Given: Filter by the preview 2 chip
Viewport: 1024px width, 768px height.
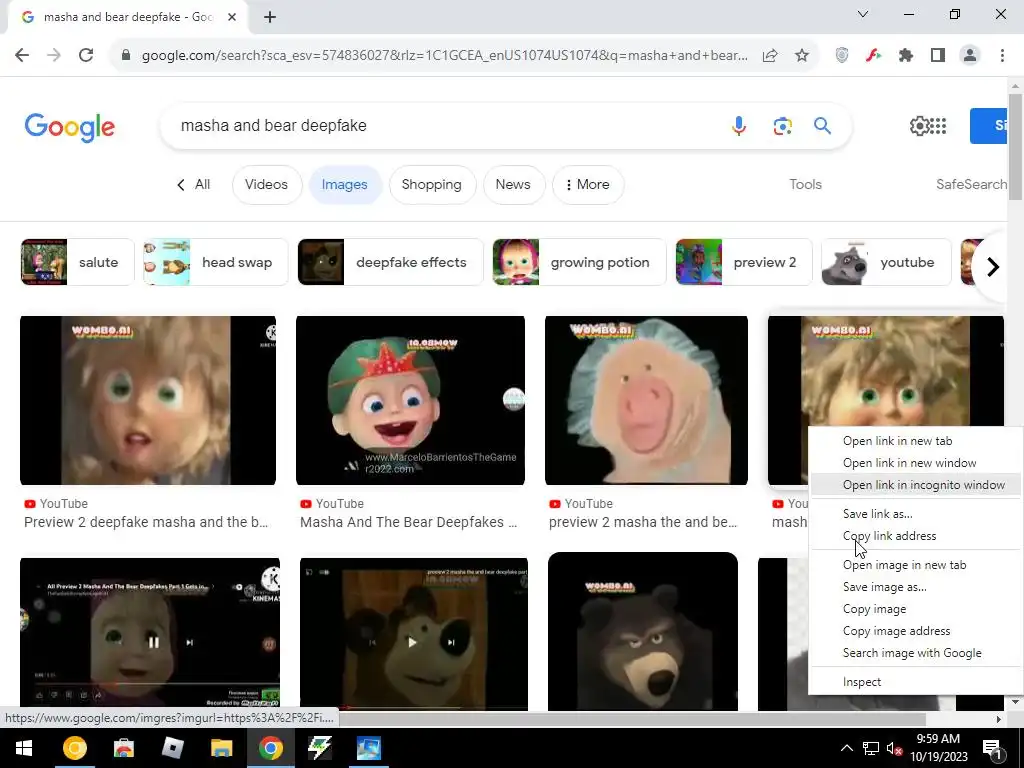Looking at the screenshot, I should point(744,262).
